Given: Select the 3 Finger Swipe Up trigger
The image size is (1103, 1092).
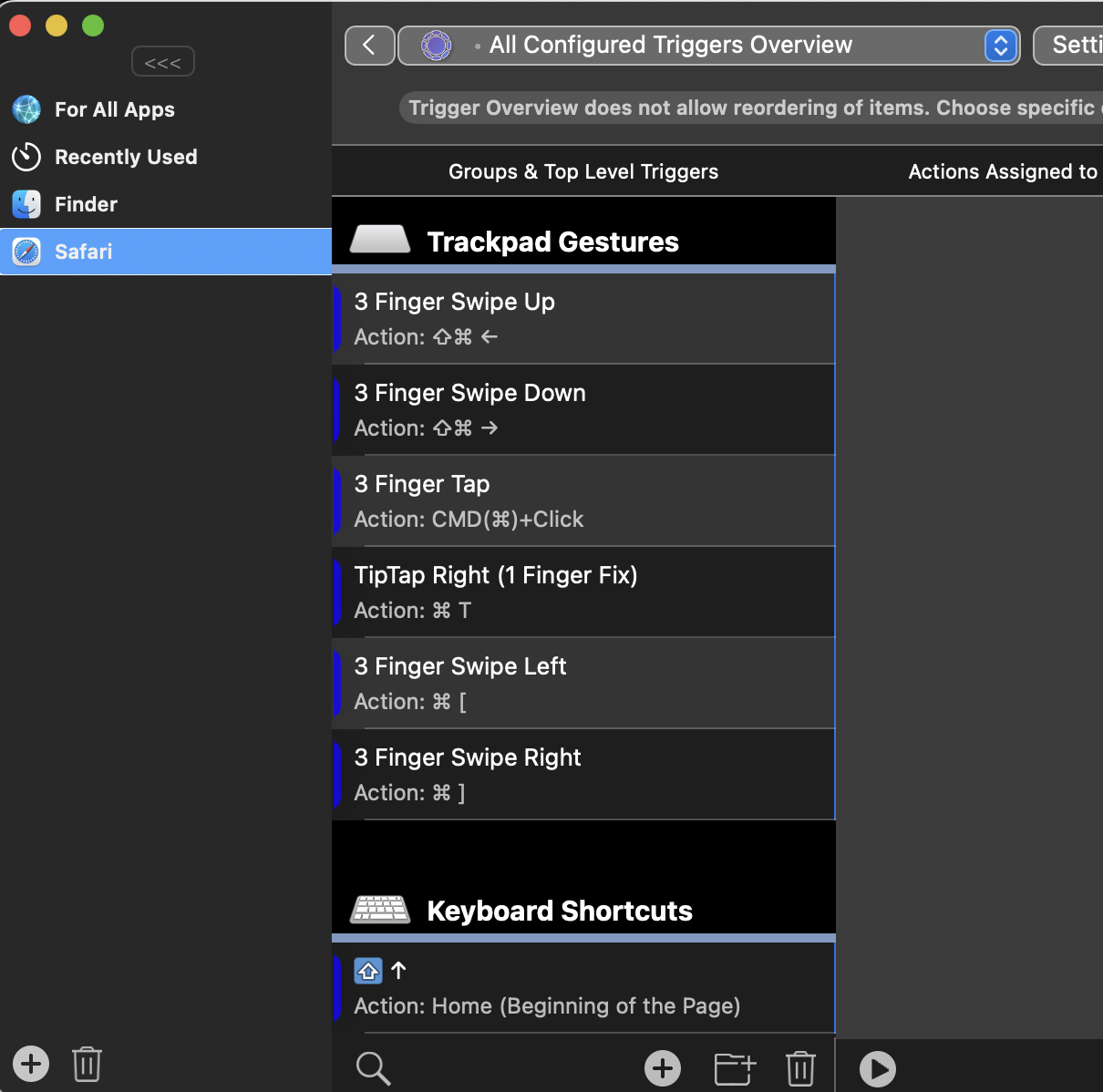Looking at the screenshot, I should coord(583,318).
